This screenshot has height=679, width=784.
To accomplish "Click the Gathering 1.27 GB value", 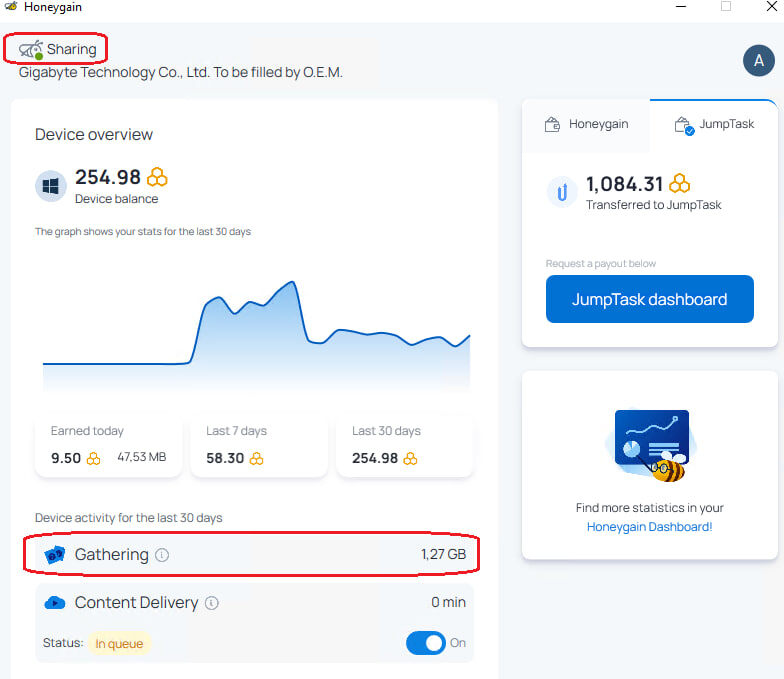I will click(444, 554).
